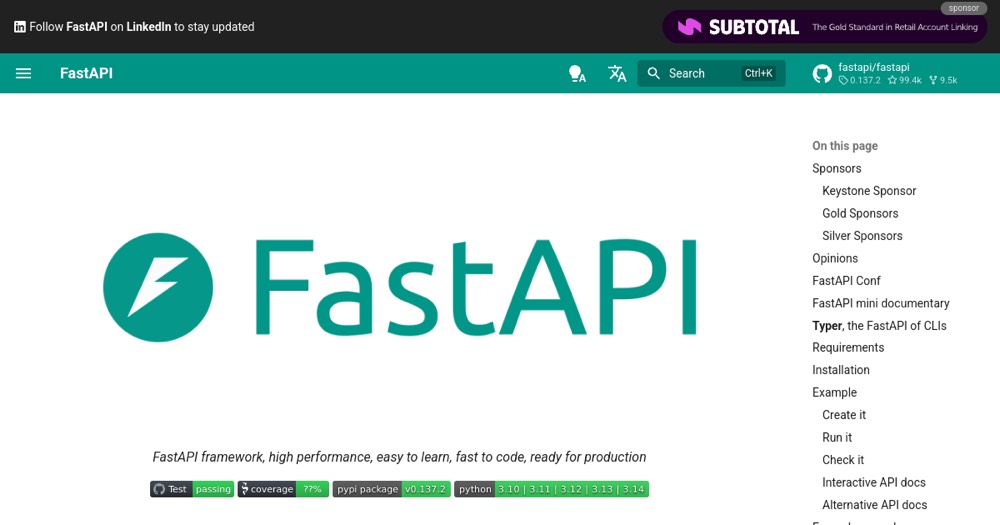Jump to Gold Sponsors section
Image resolution: width=1000 pixels, height=525 pixels.
860,213
